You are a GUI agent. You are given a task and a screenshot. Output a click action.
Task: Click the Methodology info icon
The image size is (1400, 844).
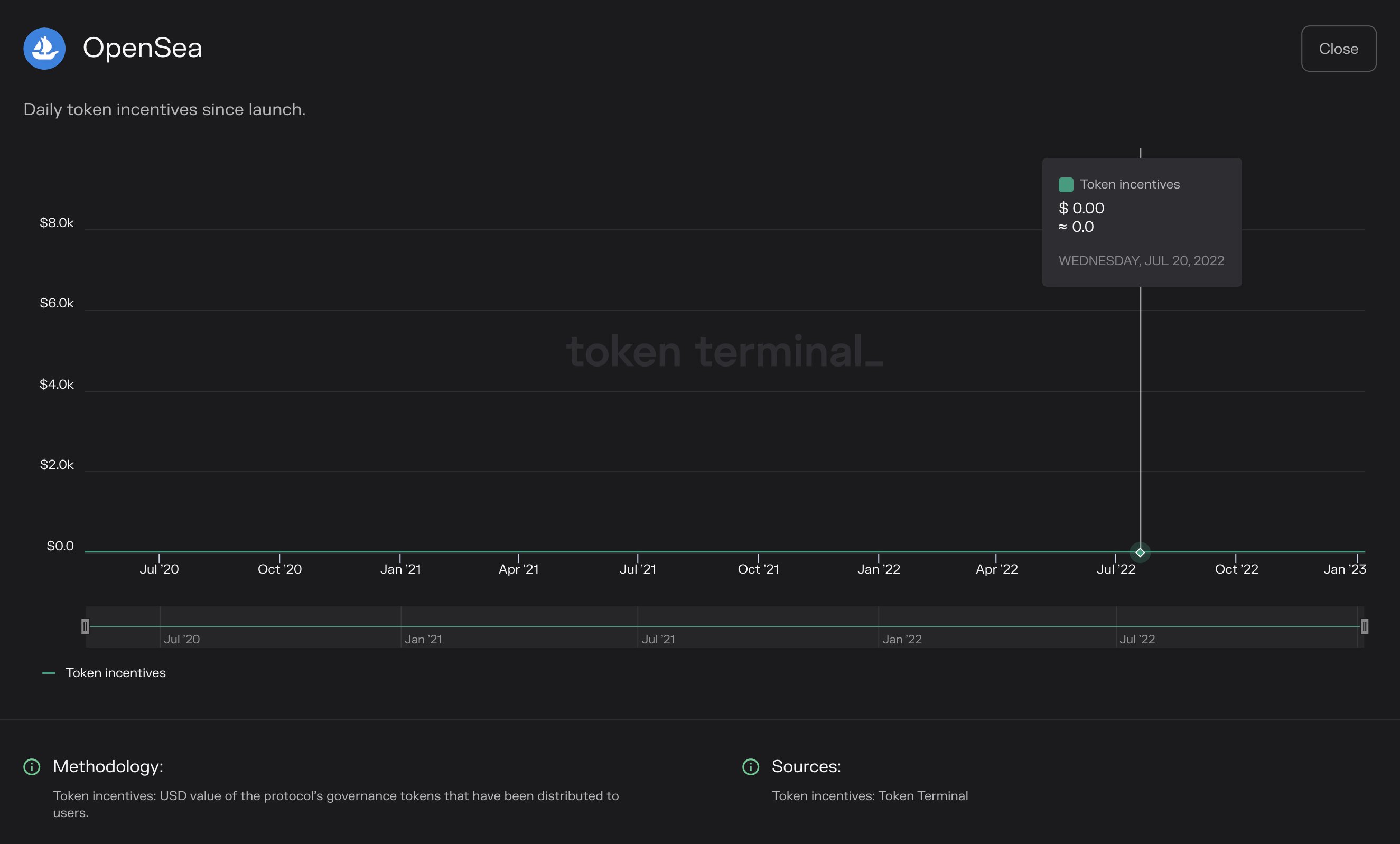(32, 767)
